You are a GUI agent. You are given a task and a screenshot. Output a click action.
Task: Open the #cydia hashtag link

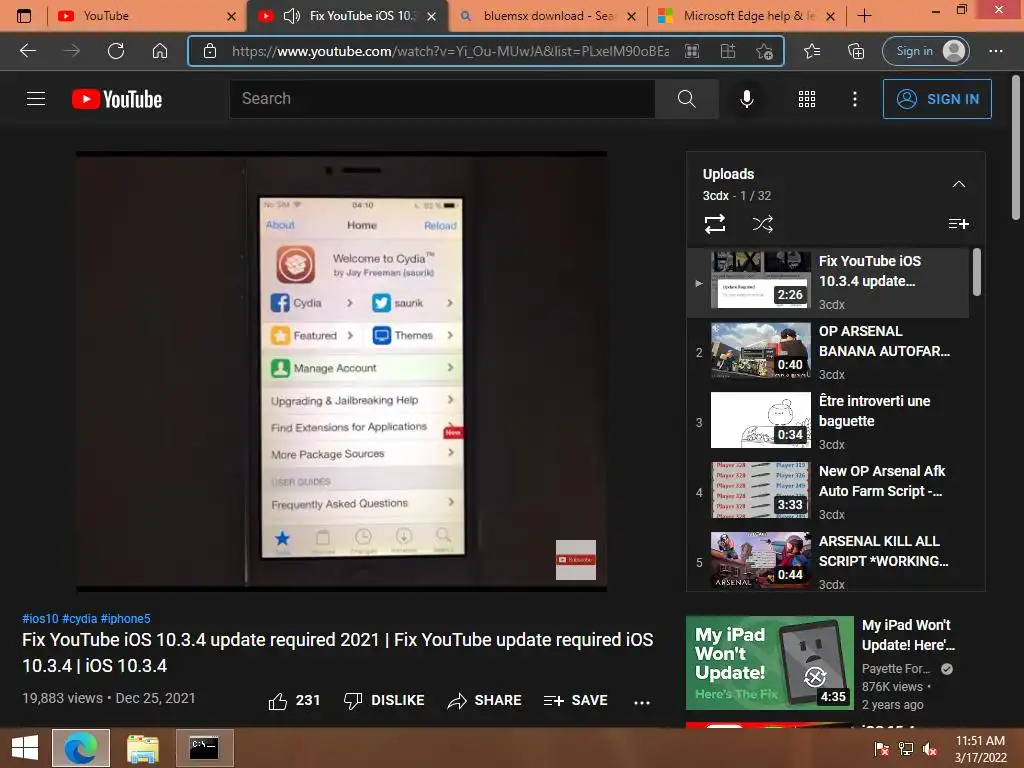tap(80, 618)
